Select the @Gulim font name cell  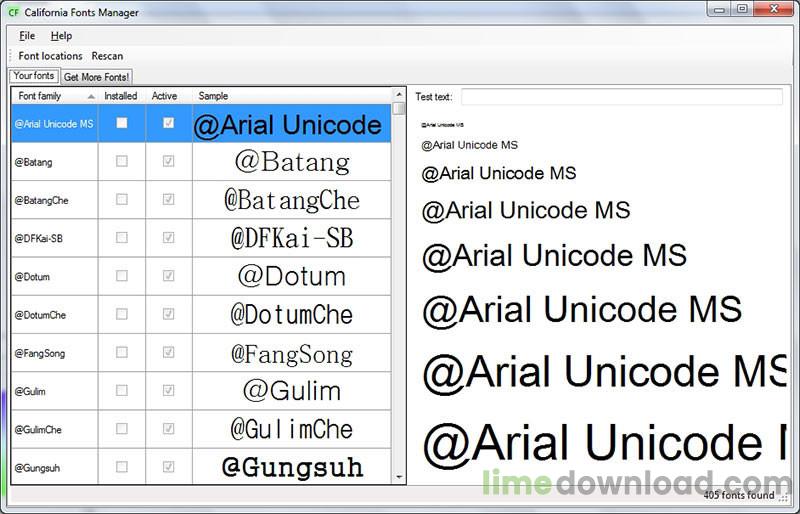pos(55,391)
